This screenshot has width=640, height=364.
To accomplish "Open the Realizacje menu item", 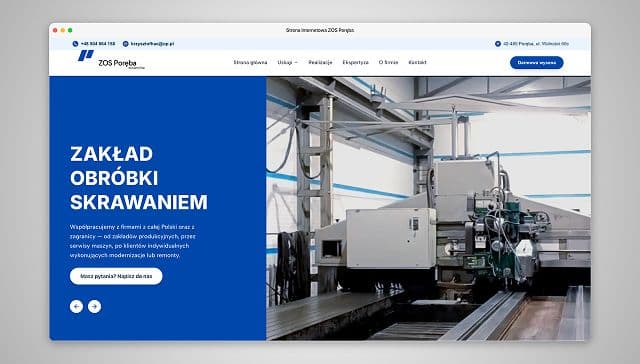I will pos(320,62).
